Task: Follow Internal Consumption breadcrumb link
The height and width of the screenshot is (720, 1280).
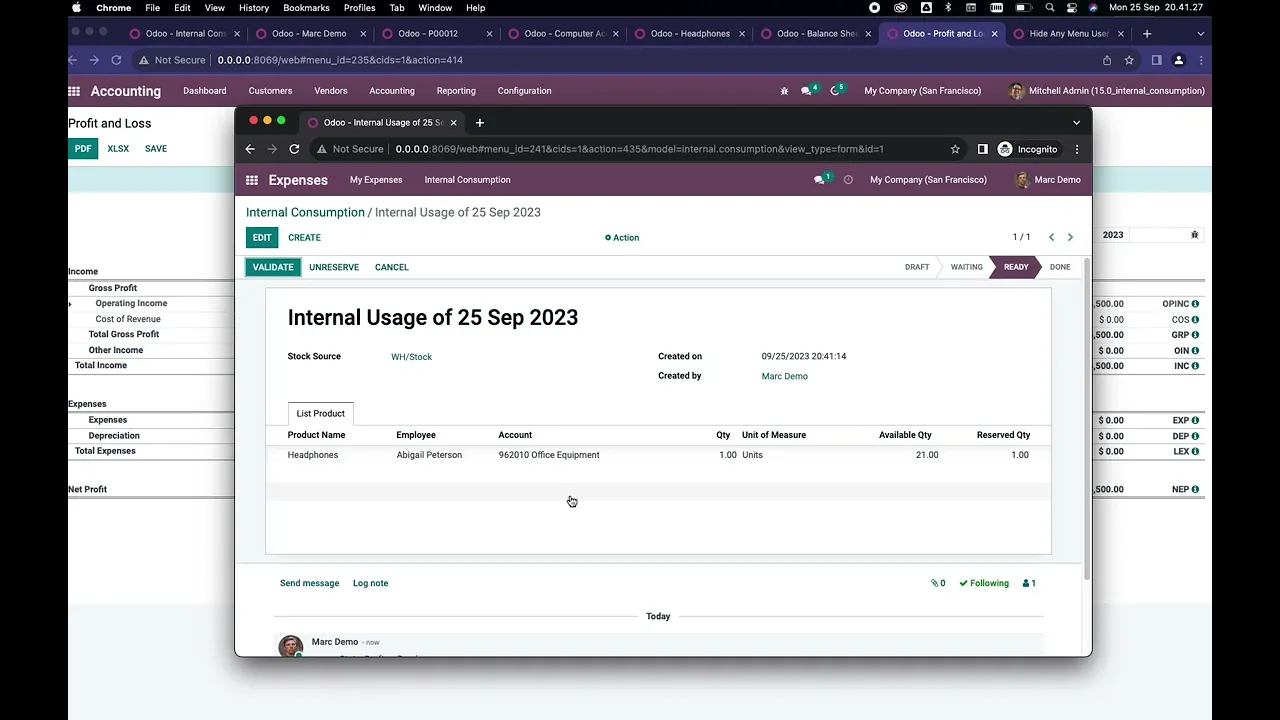Action: [305, 213]
